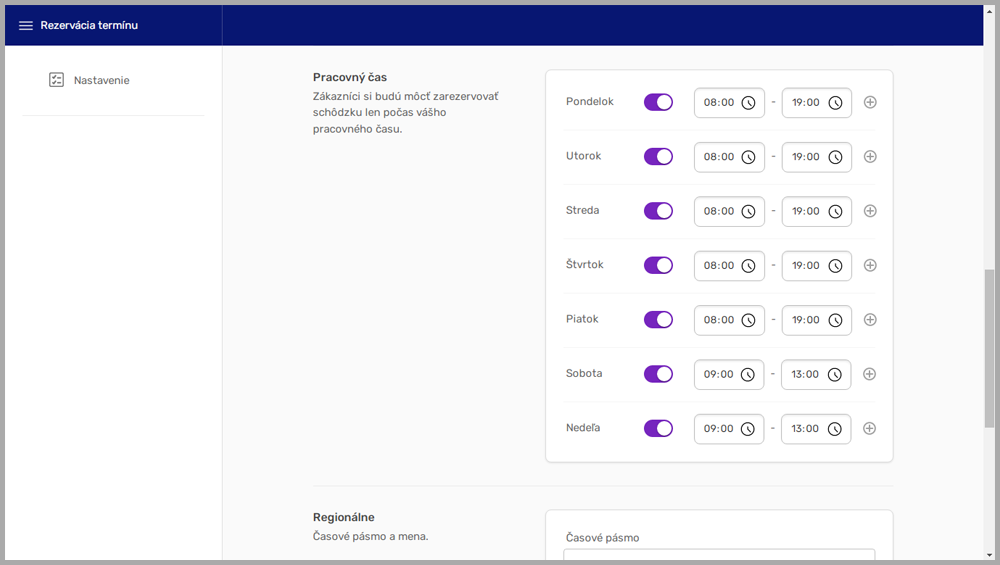Screen dimensions: 1000x565
Task: Add a time slot for Pondelok
Action: (870, 103)
